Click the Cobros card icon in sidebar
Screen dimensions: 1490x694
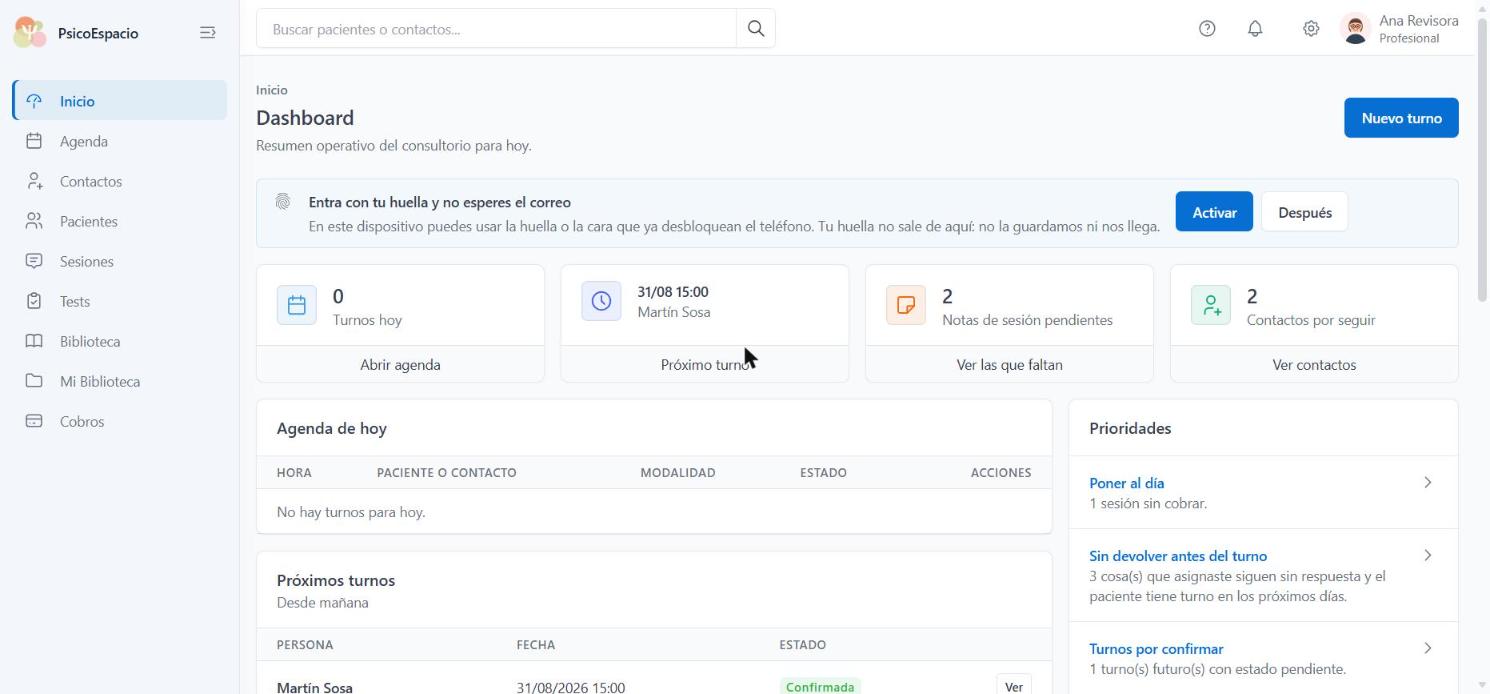click(34, 421)
